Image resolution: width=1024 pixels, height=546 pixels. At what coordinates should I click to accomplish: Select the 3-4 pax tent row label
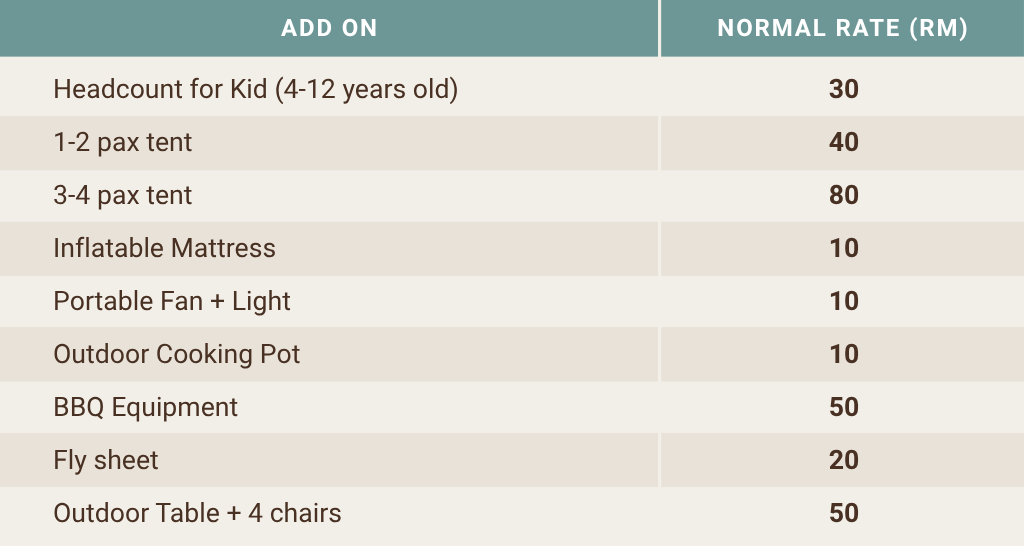tap(122, 195)
